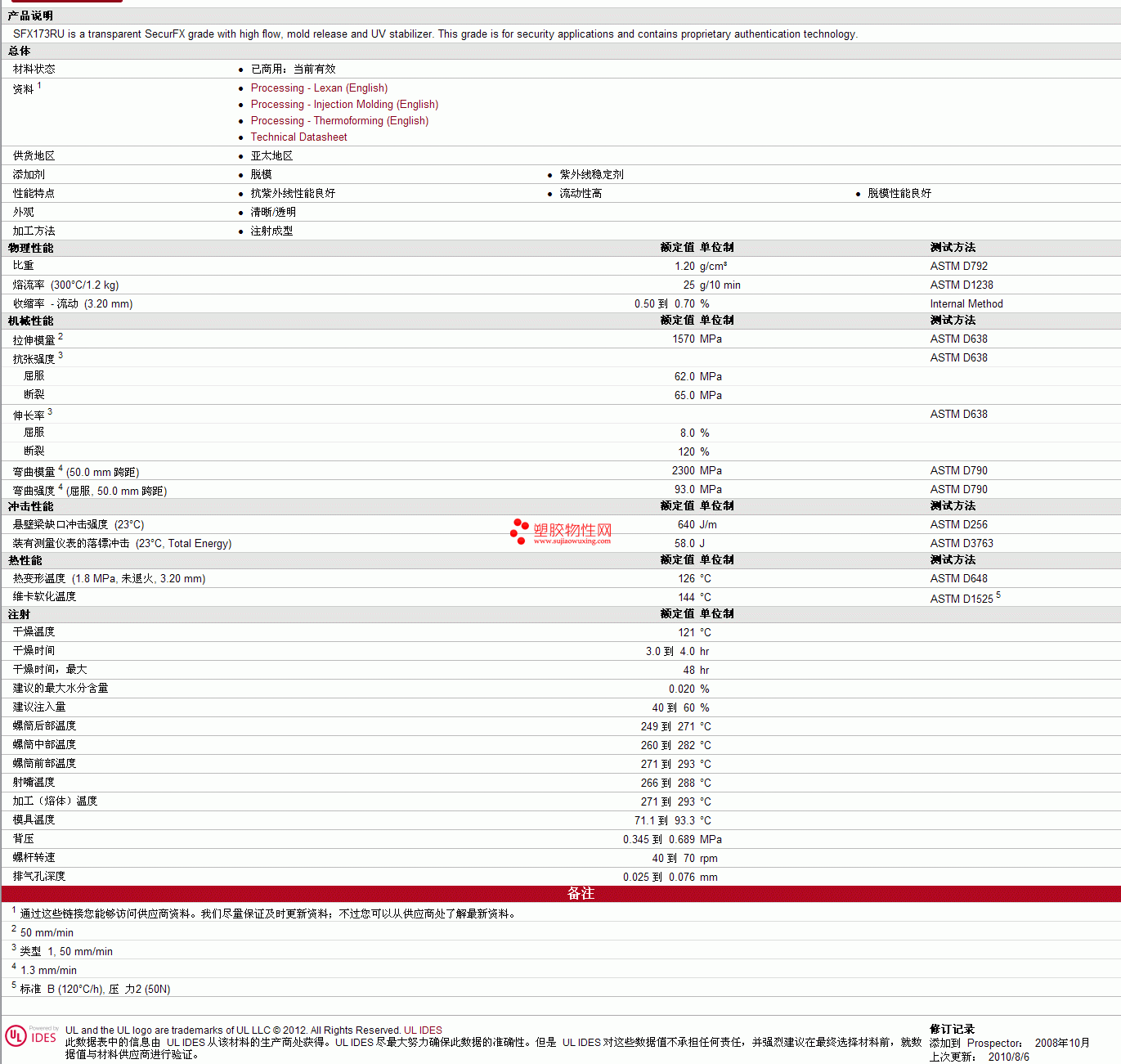This screenshot has height=1064, width=1121.
Task: Click the UL LLC © 2012 copyright line
Action: (253, 1030)
